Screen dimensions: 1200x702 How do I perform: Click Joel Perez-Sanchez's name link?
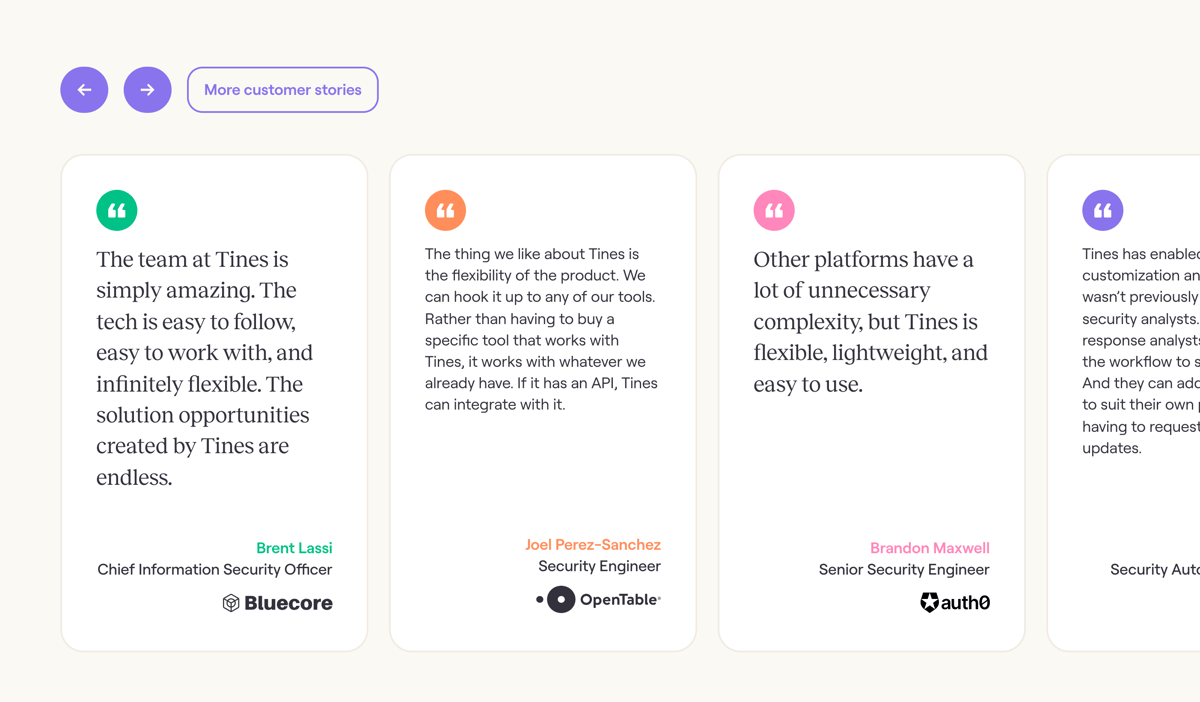(x=593, y=544)
